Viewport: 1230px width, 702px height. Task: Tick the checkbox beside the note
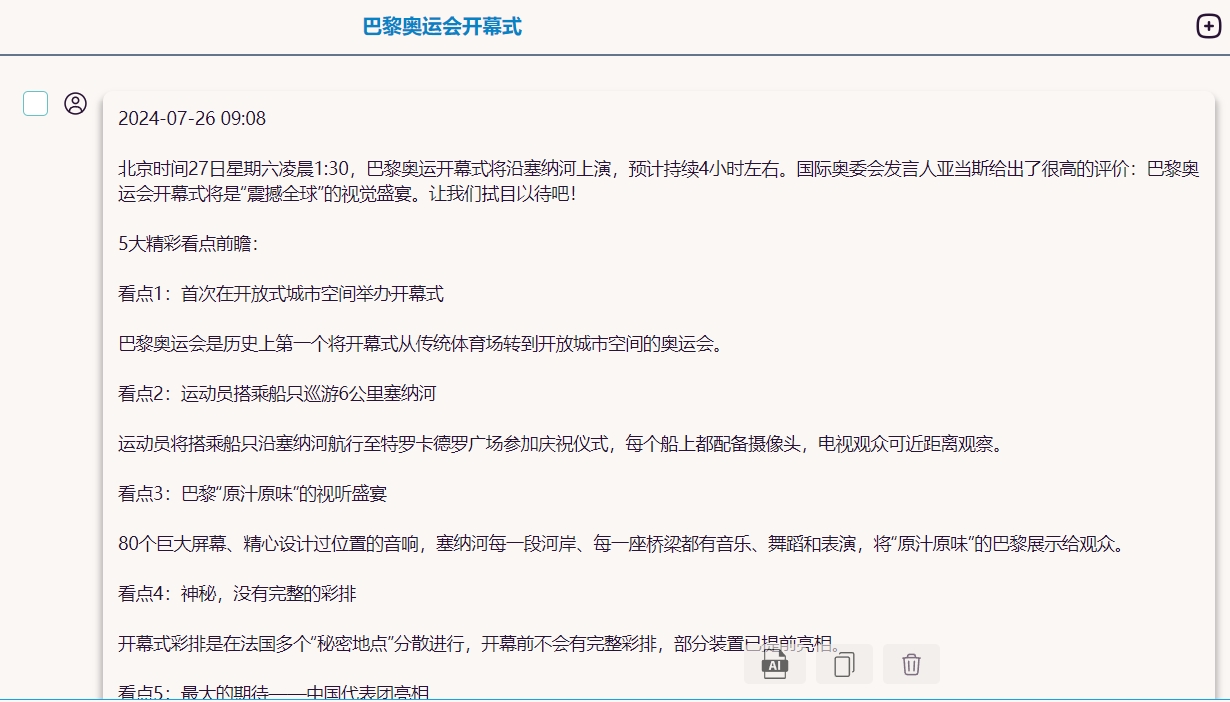click(x=36, y=103)
